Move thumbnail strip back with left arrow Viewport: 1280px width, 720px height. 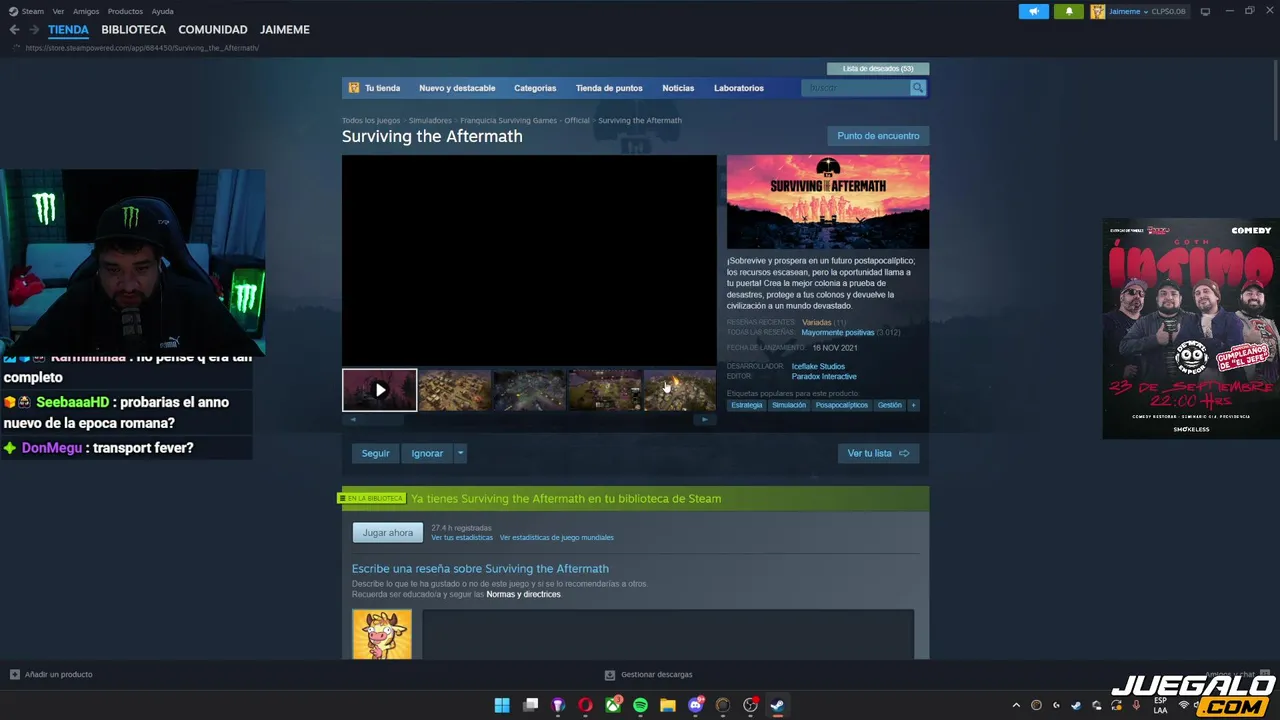pos(352,420)
